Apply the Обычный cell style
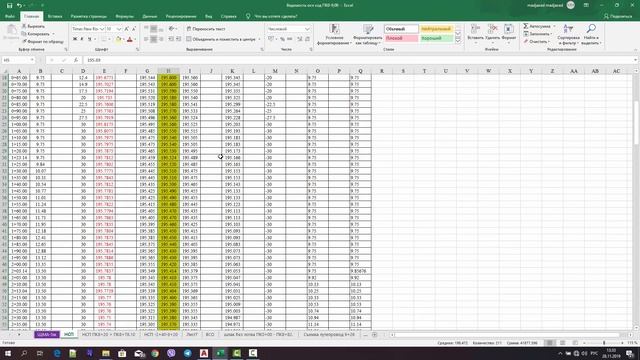The image size is (640, 360). (x=401, y=29)
